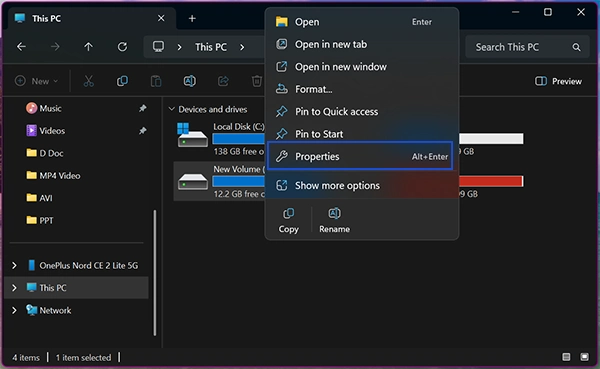This screenshot has height=369, width=600.
Task: Click the Rename icon in toolbar
Action: [189, 81]
